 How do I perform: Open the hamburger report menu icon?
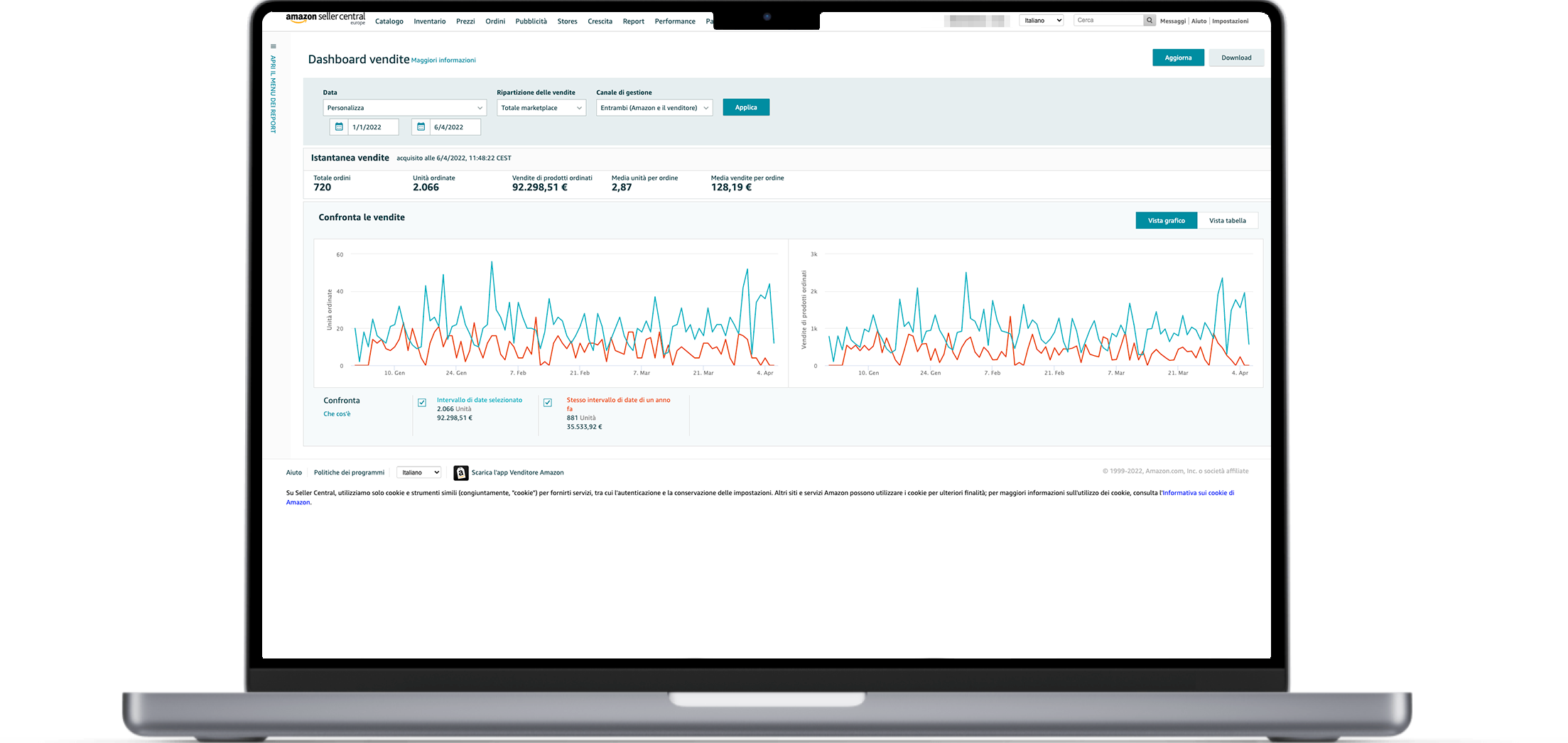273,47
